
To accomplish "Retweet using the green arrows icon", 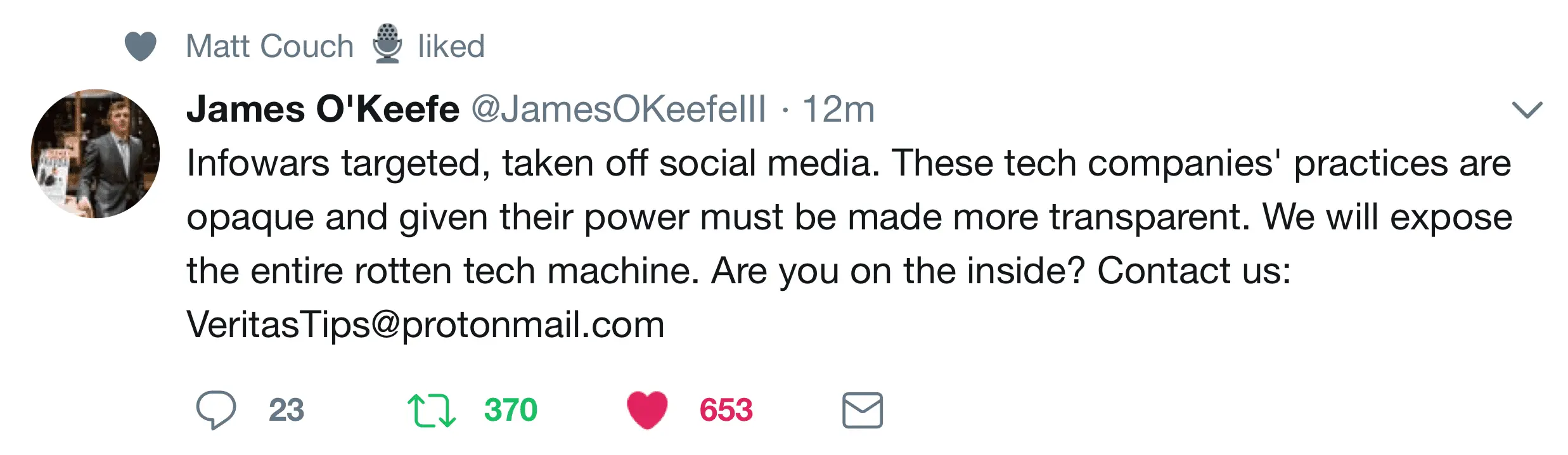I will (431, 410).
